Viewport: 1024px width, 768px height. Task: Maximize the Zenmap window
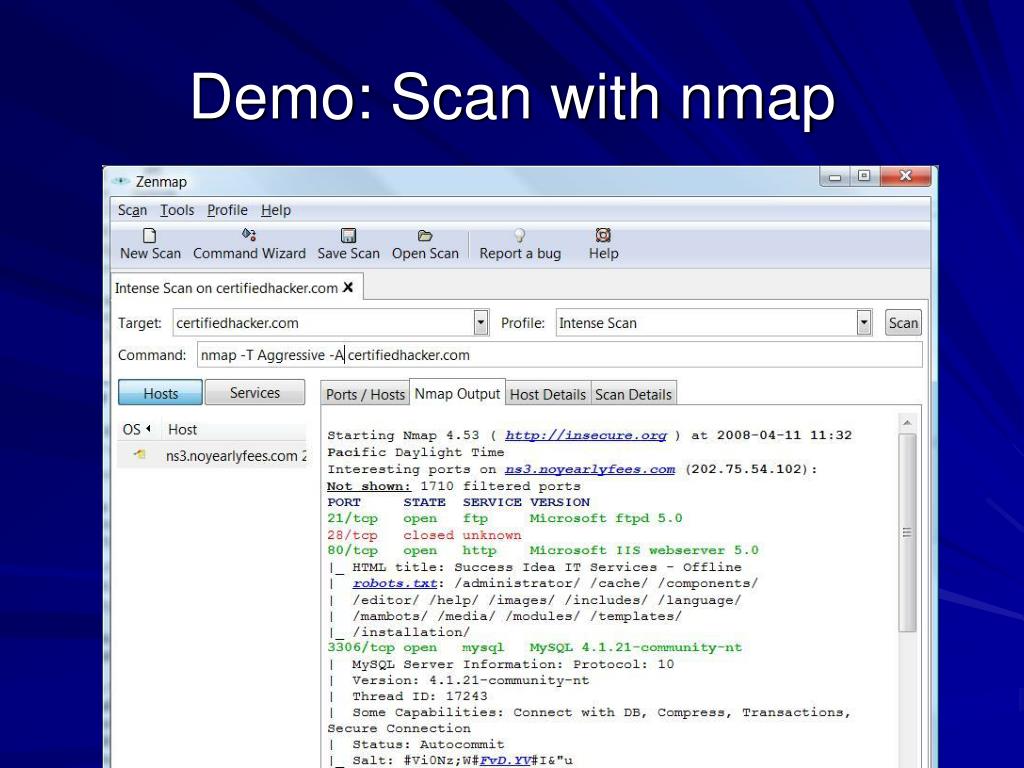[864, 176]
